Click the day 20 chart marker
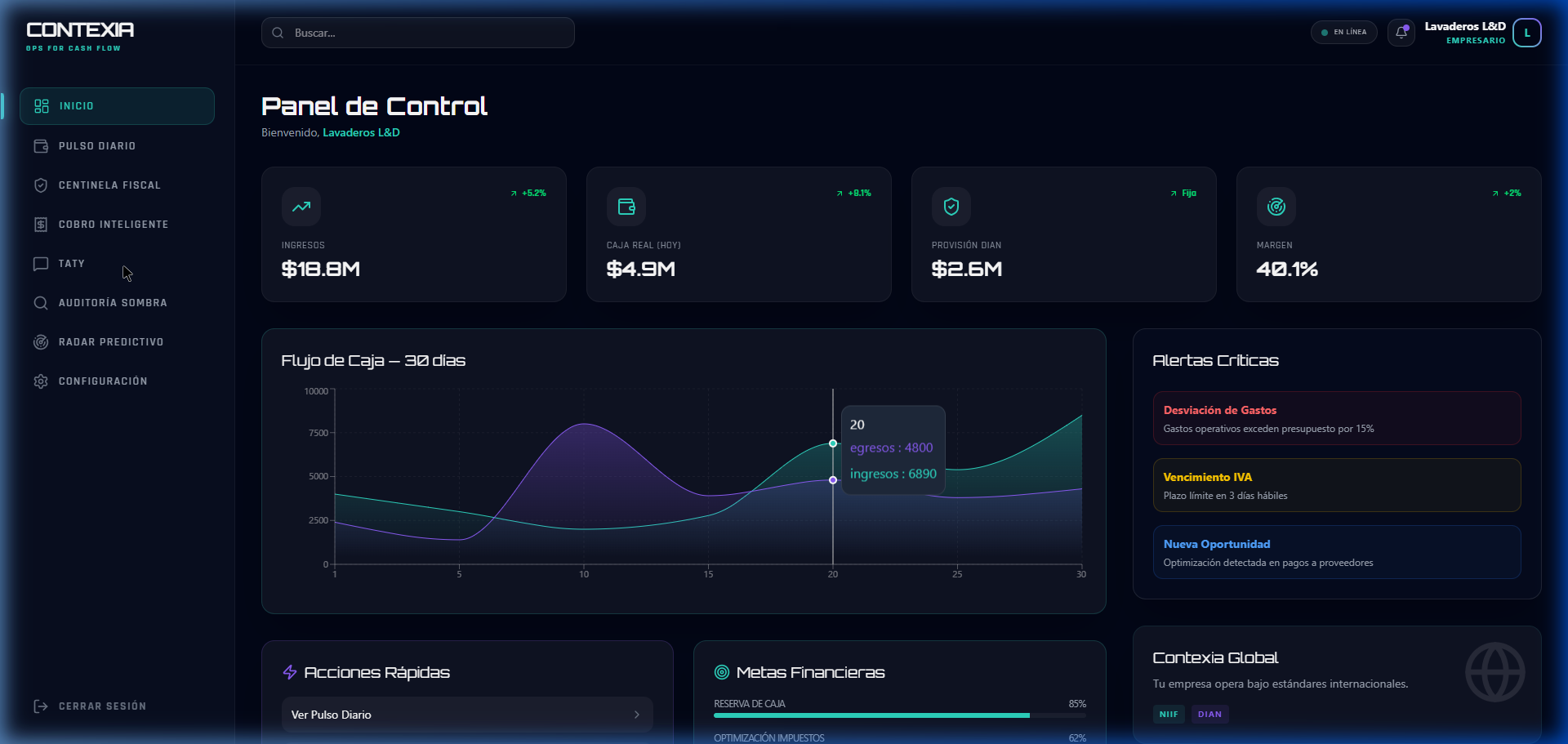1568x744 pixels. point(833,443)
